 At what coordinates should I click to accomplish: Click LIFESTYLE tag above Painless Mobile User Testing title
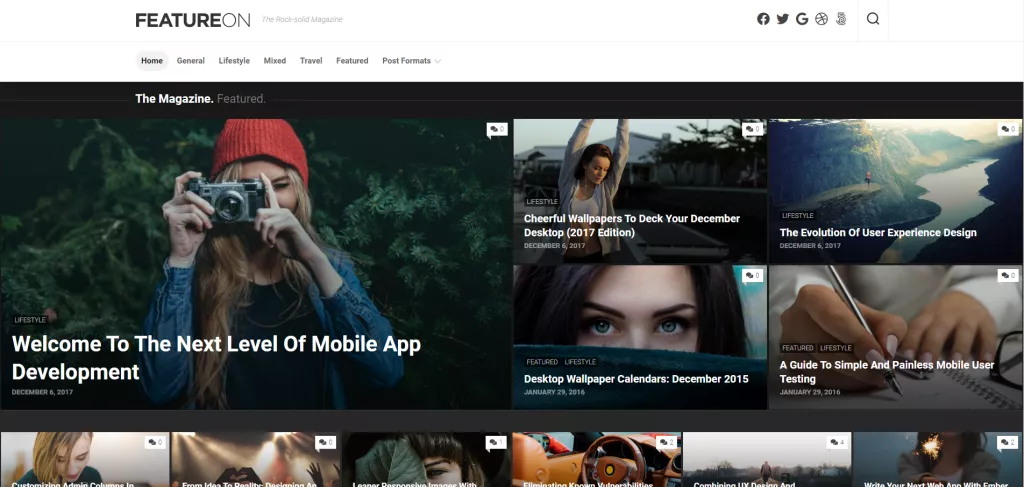coord(835,348)
